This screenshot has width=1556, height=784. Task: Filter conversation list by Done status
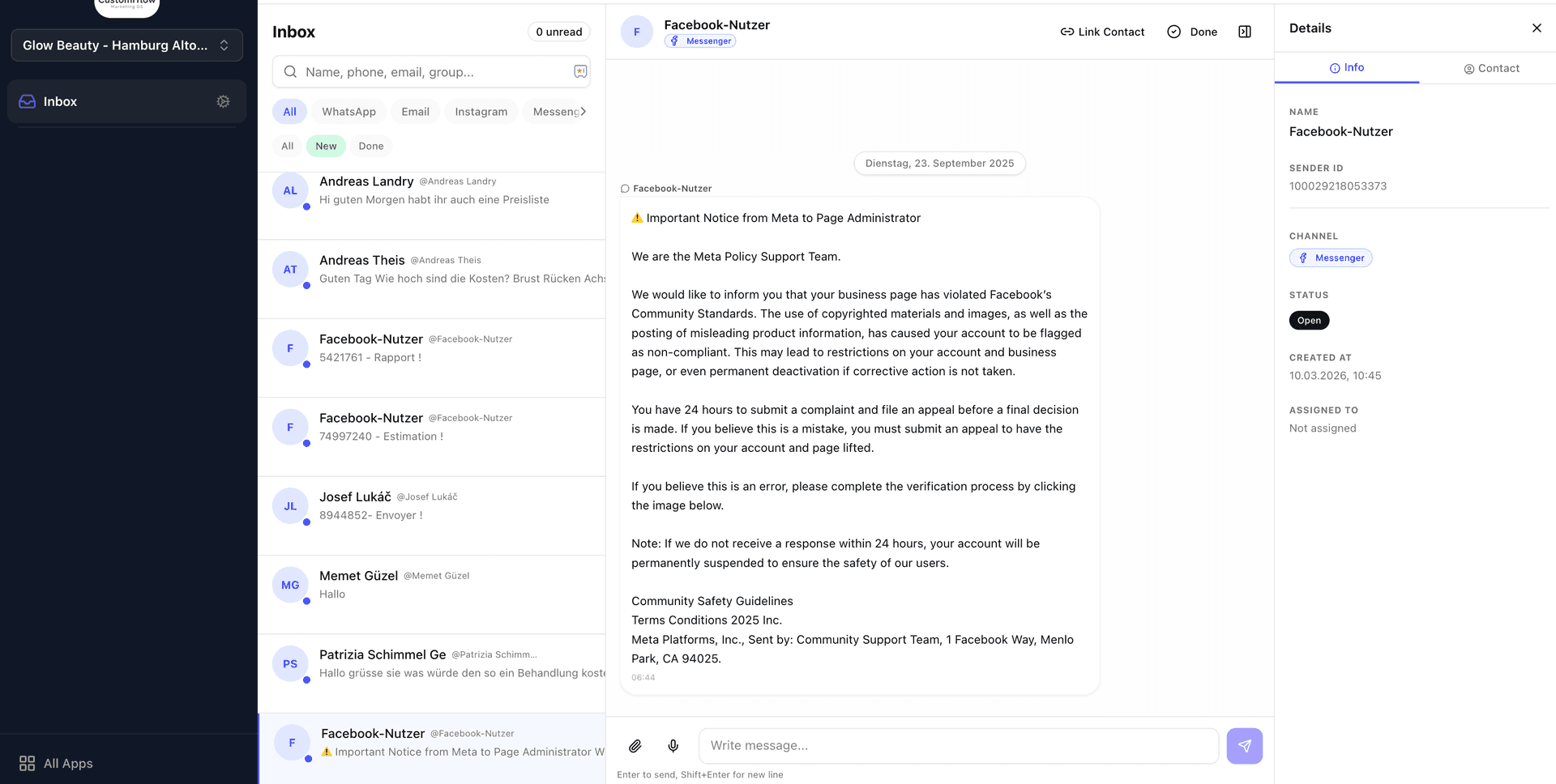(371, 146)
